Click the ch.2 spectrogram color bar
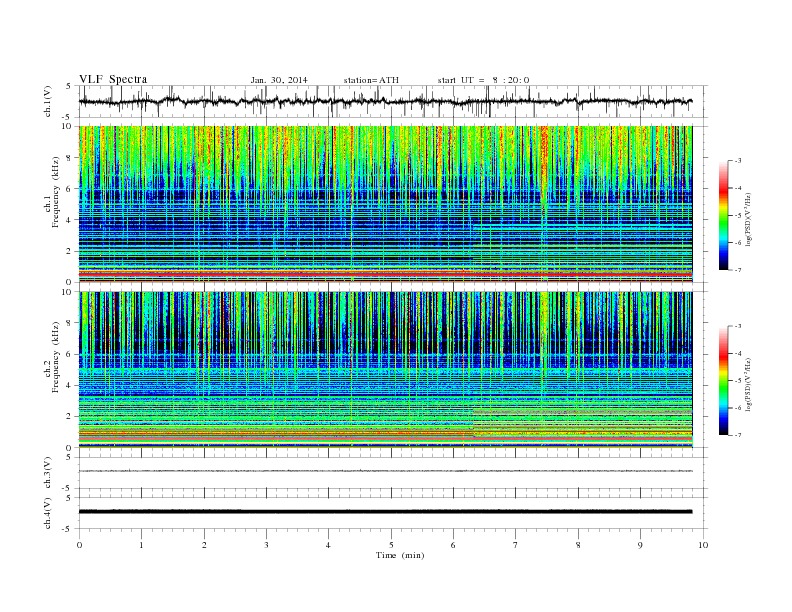This screenshot has width=792, height=612. (723, 381)
